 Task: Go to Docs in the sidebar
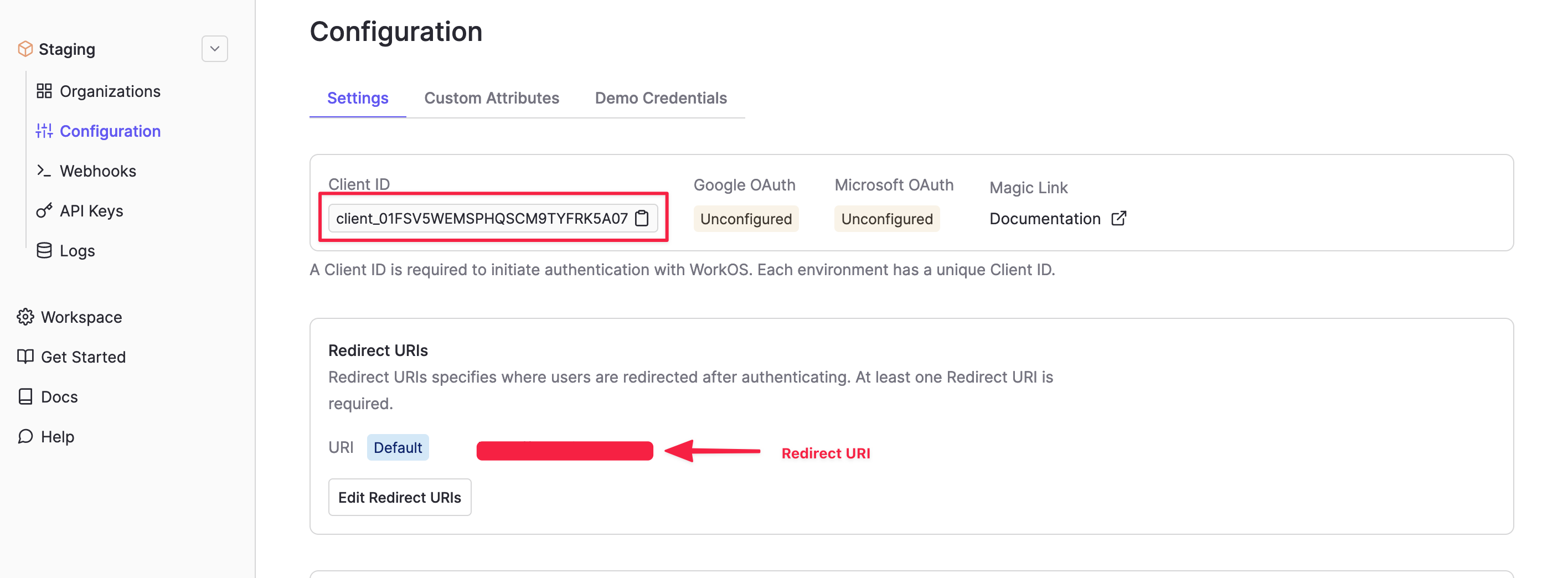(59, 397)
